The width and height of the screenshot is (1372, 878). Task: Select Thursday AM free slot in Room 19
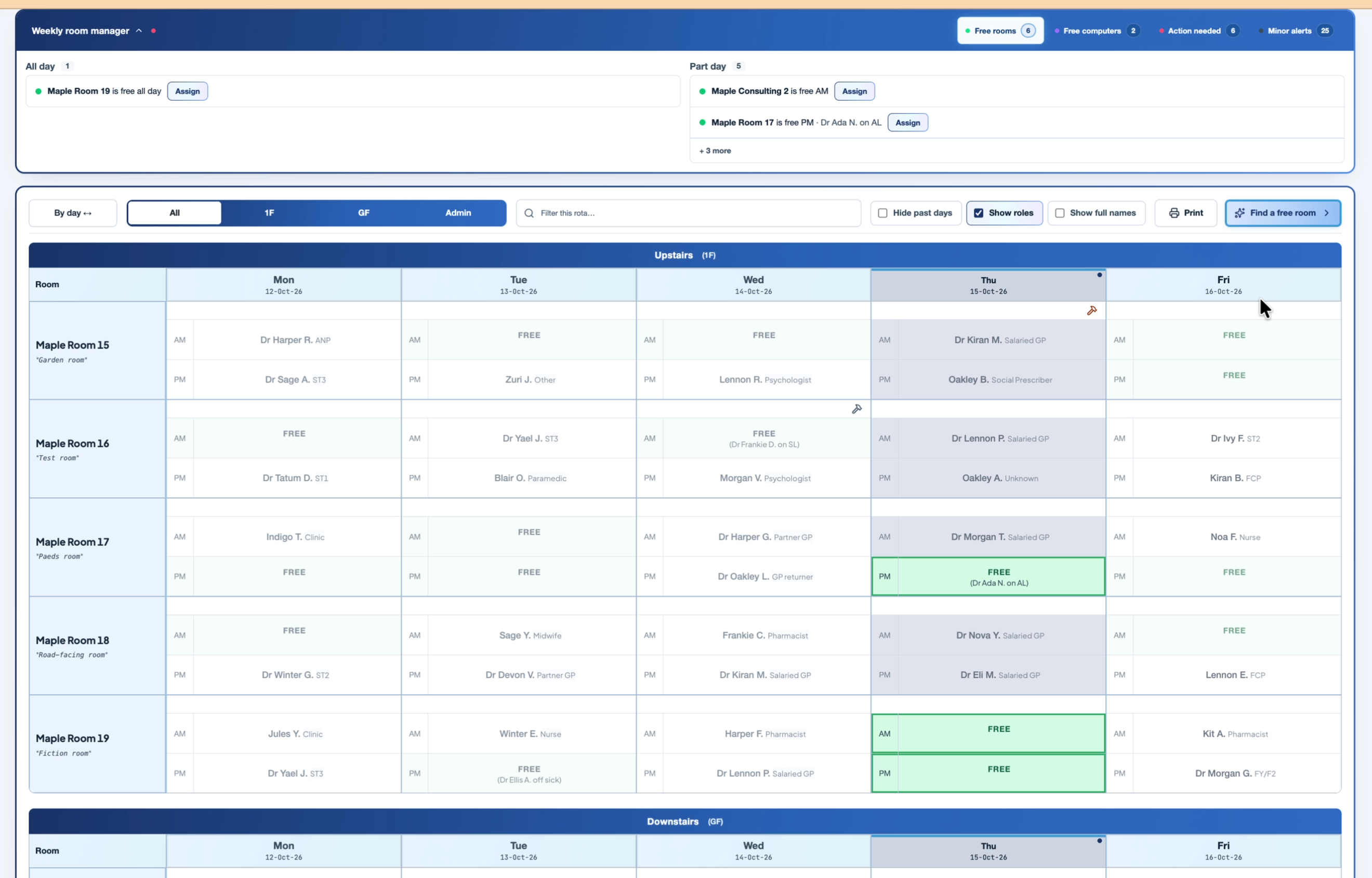(987, 733)
